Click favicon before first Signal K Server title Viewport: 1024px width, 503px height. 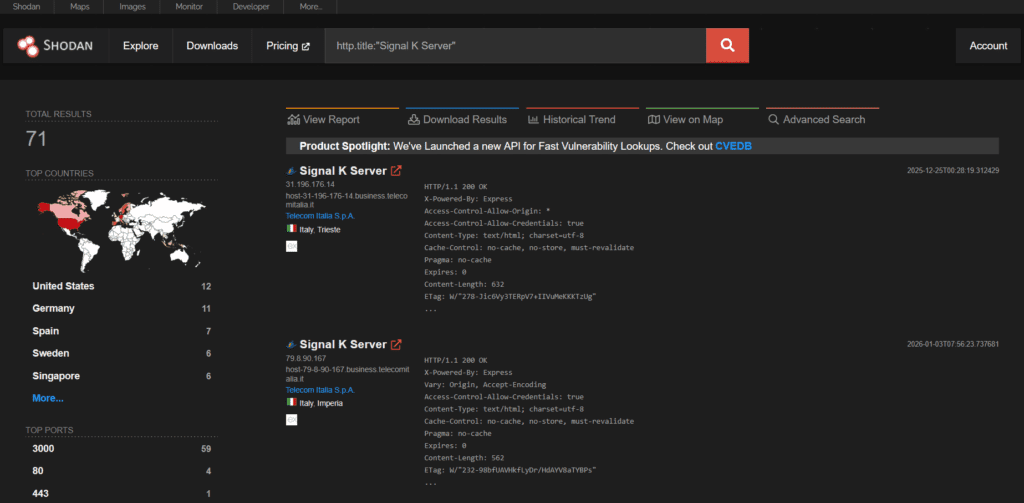[291, 171]
